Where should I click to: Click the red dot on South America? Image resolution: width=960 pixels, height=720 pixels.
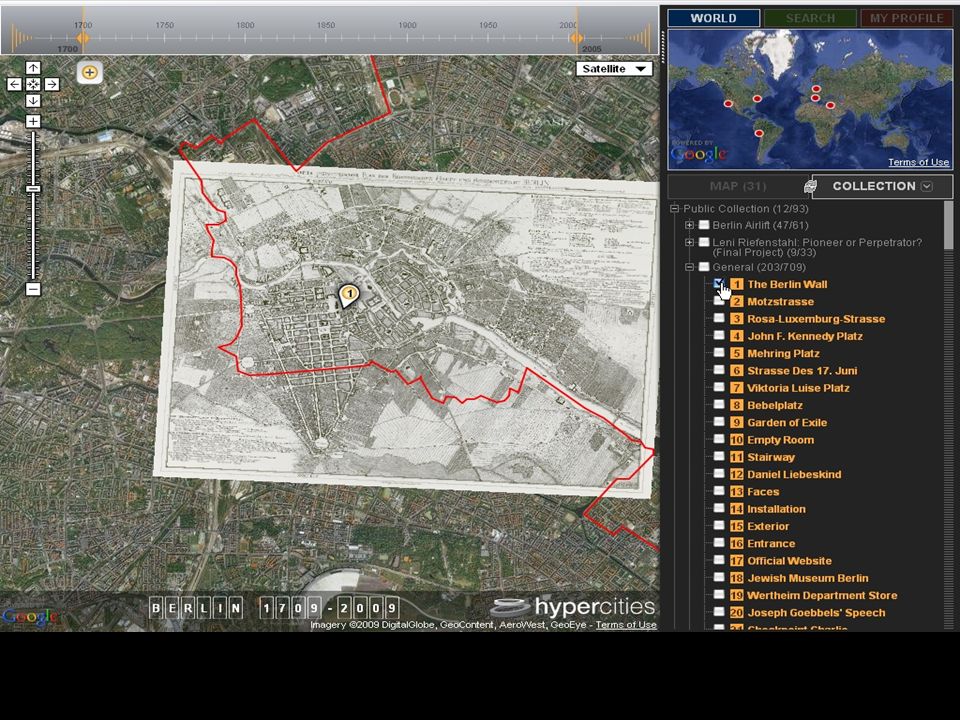[759, 133]
